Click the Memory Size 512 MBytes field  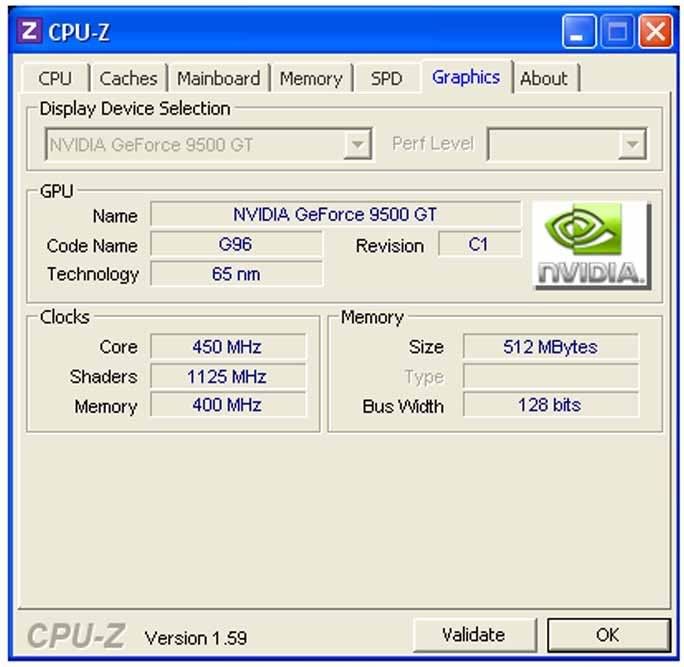click(551, 347)
